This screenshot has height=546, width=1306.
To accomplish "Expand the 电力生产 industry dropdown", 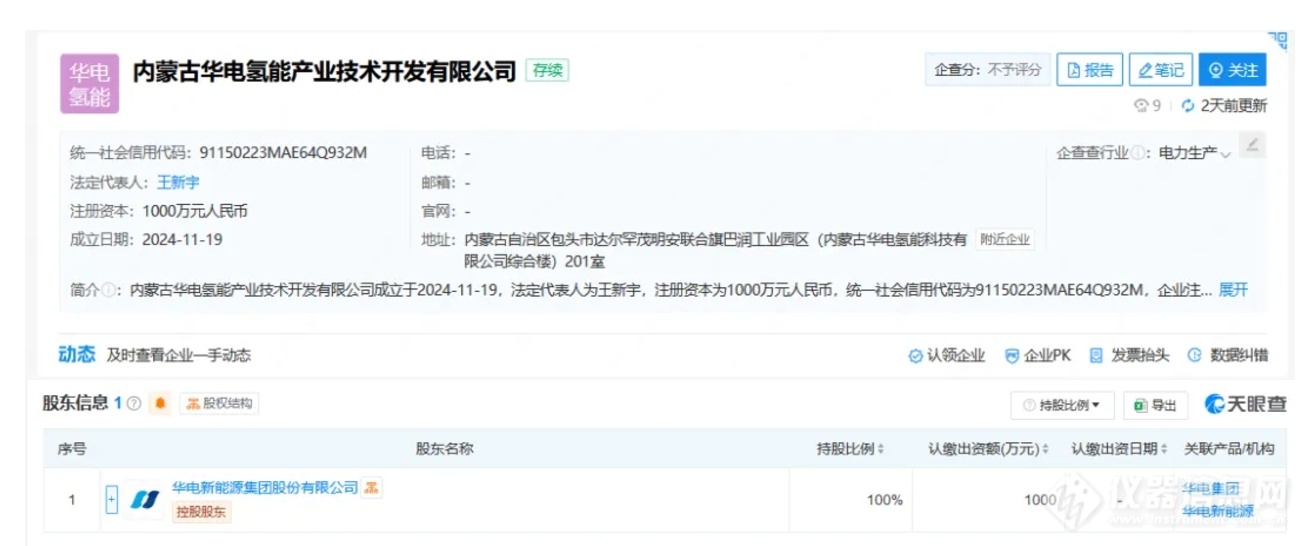I will click(1226, 155).
